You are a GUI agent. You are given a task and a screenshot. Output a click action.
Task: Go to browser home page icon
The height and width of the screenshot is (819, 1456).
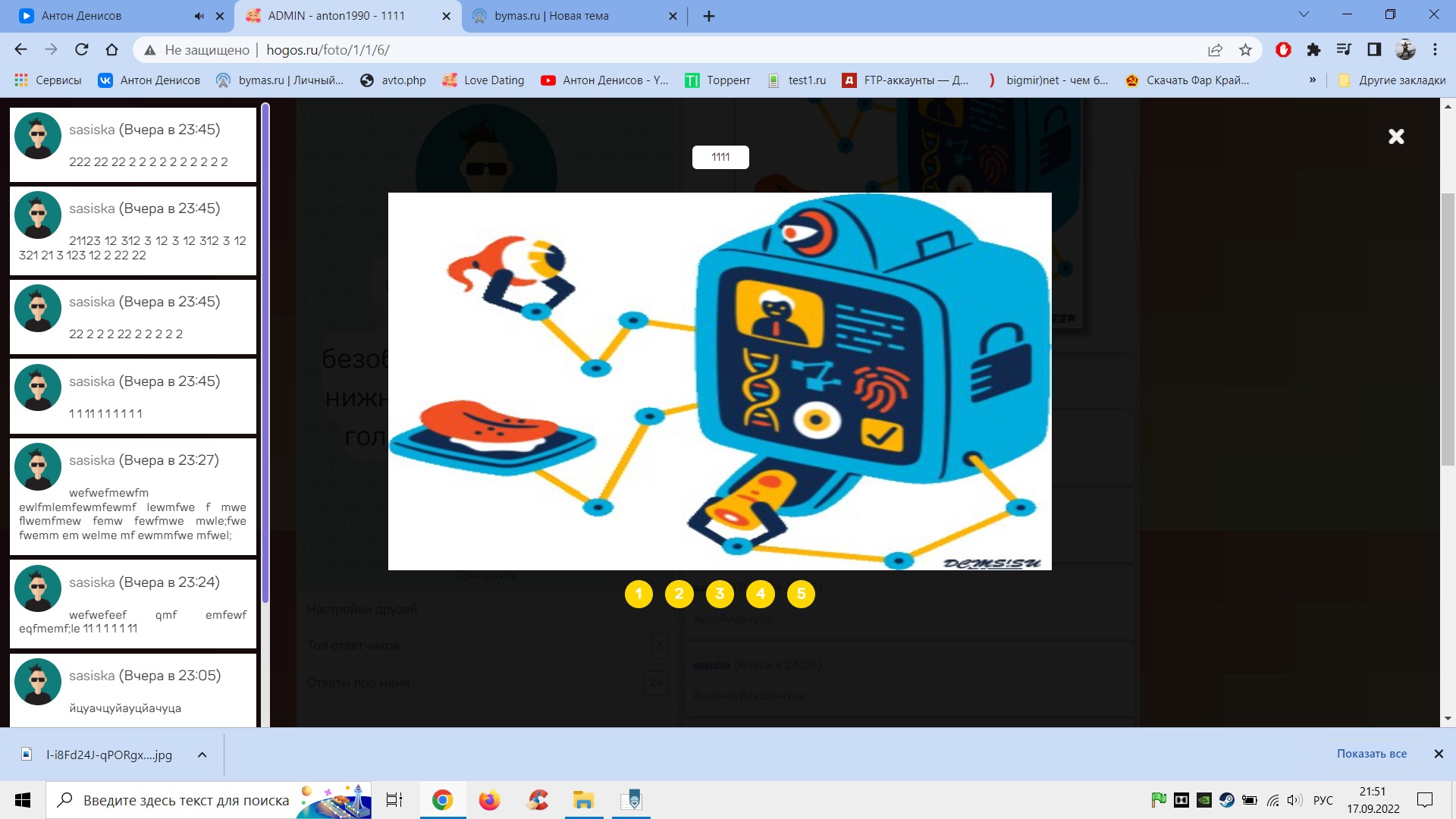click(x=111, y=50)
